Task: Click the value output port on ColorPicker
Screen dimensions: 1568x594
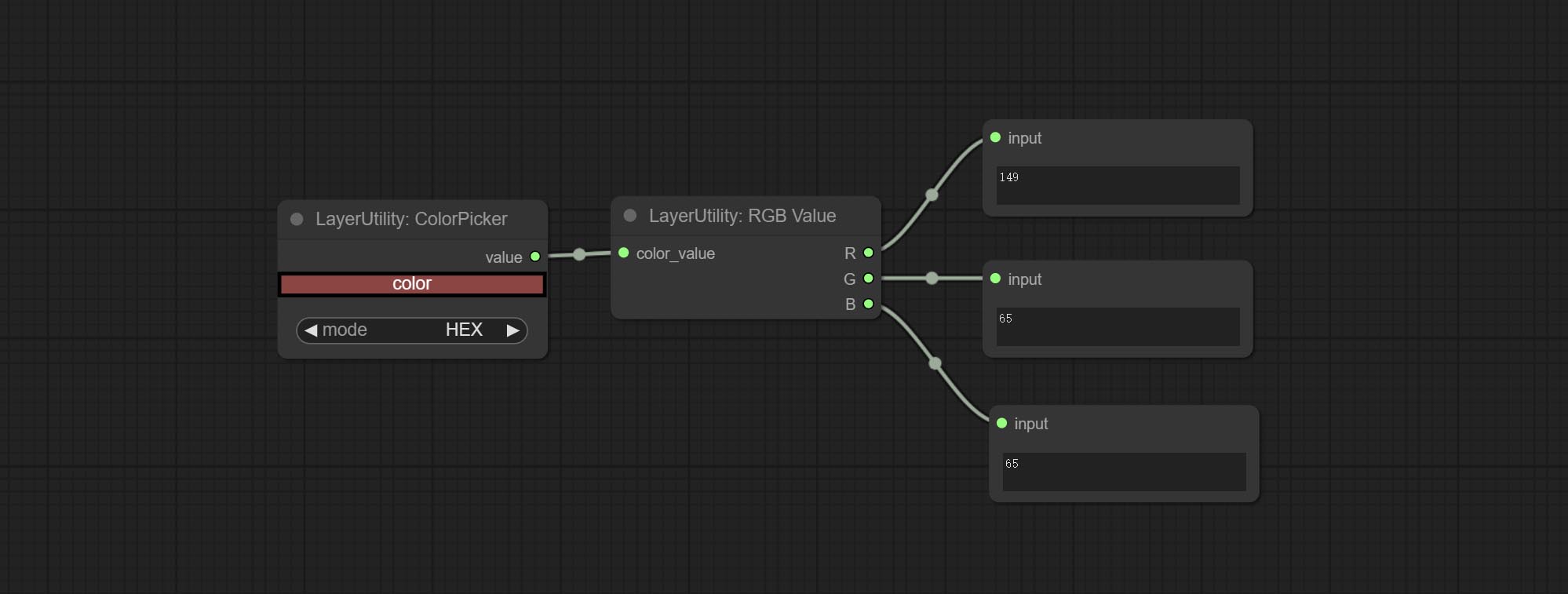Action: [535, 257]
